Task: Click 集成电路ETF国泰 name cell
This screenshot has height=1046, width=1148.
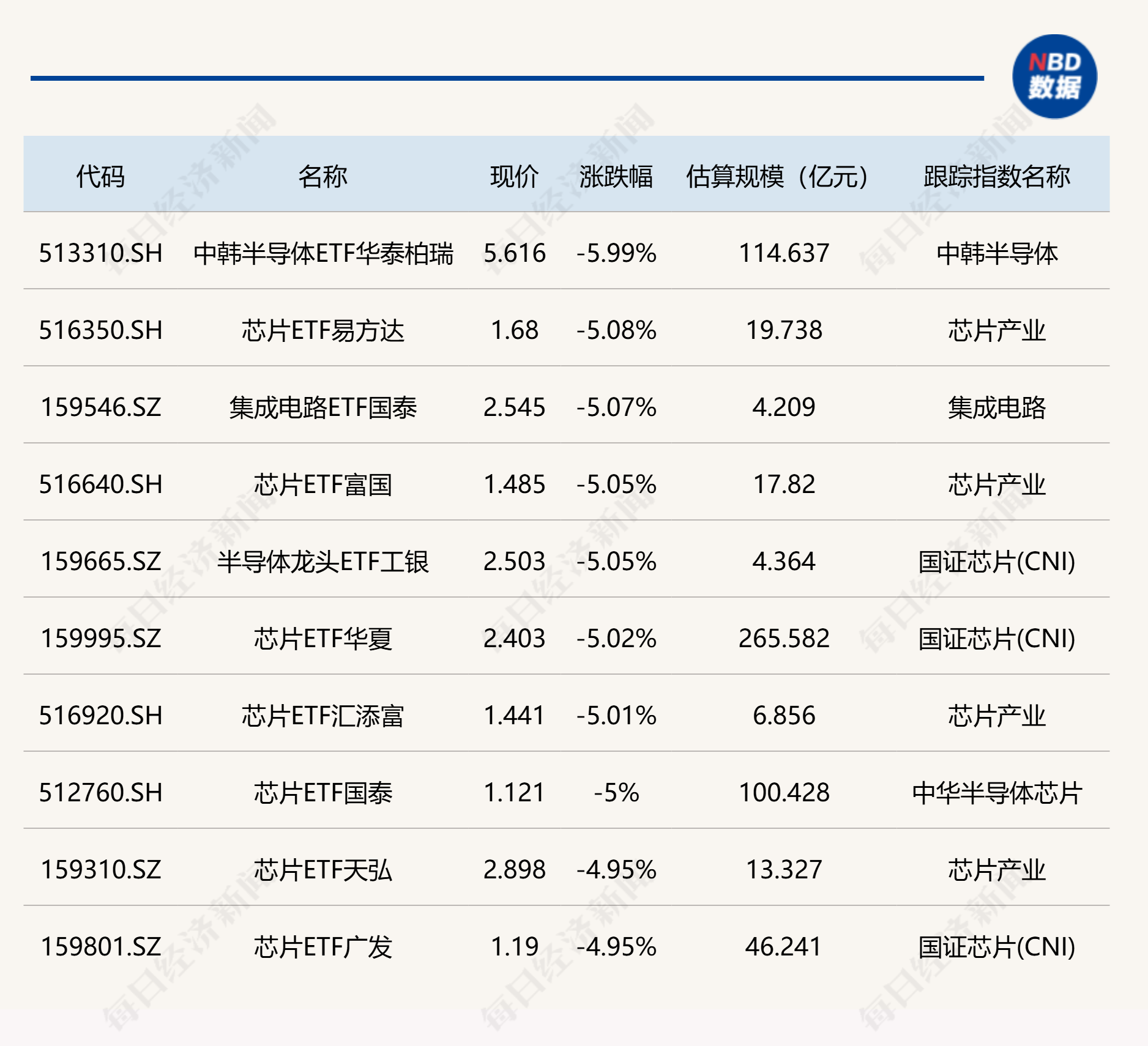Action: click(x=323, y=407)
